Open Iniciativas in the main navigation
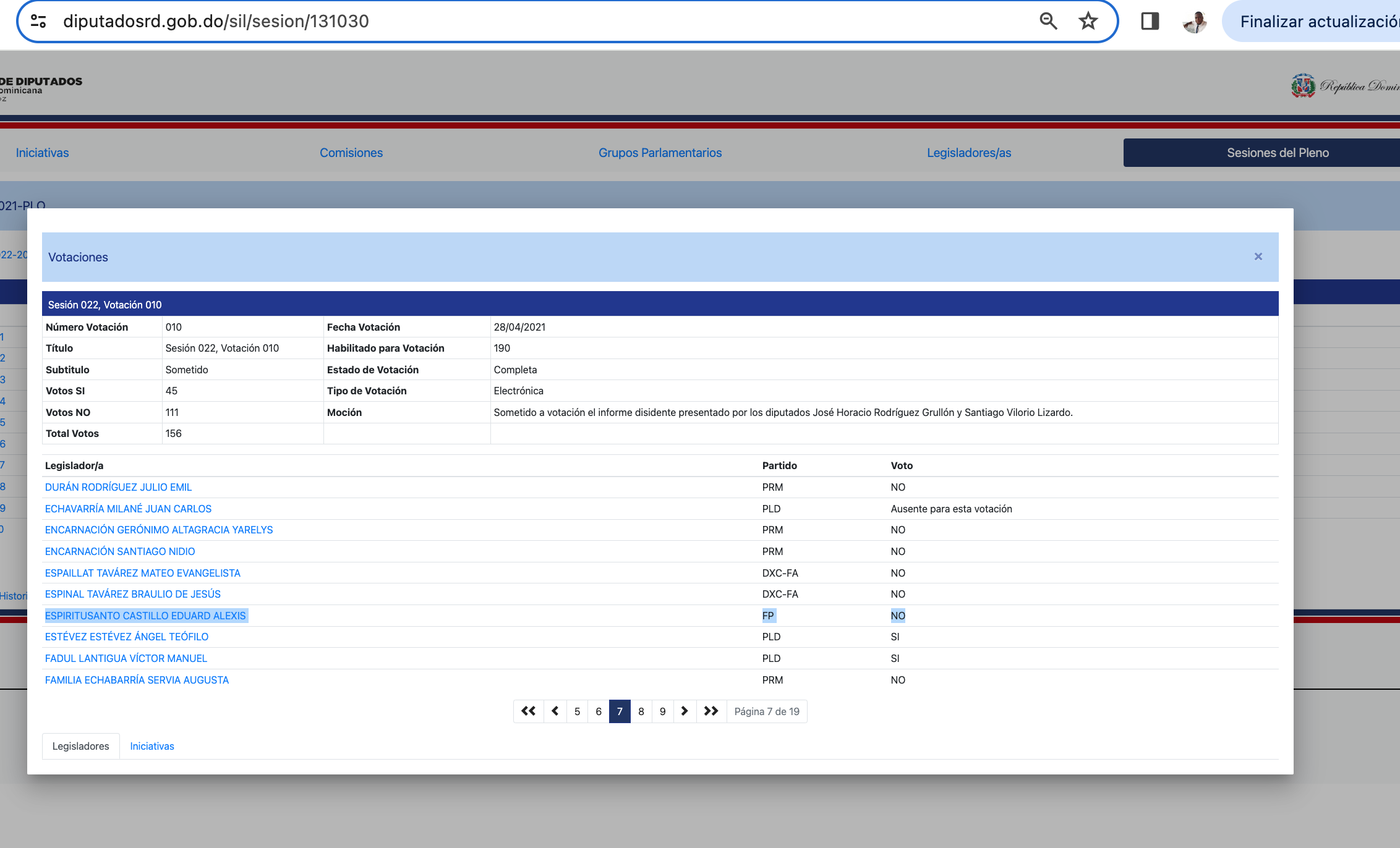 click(x=42, y=153)
